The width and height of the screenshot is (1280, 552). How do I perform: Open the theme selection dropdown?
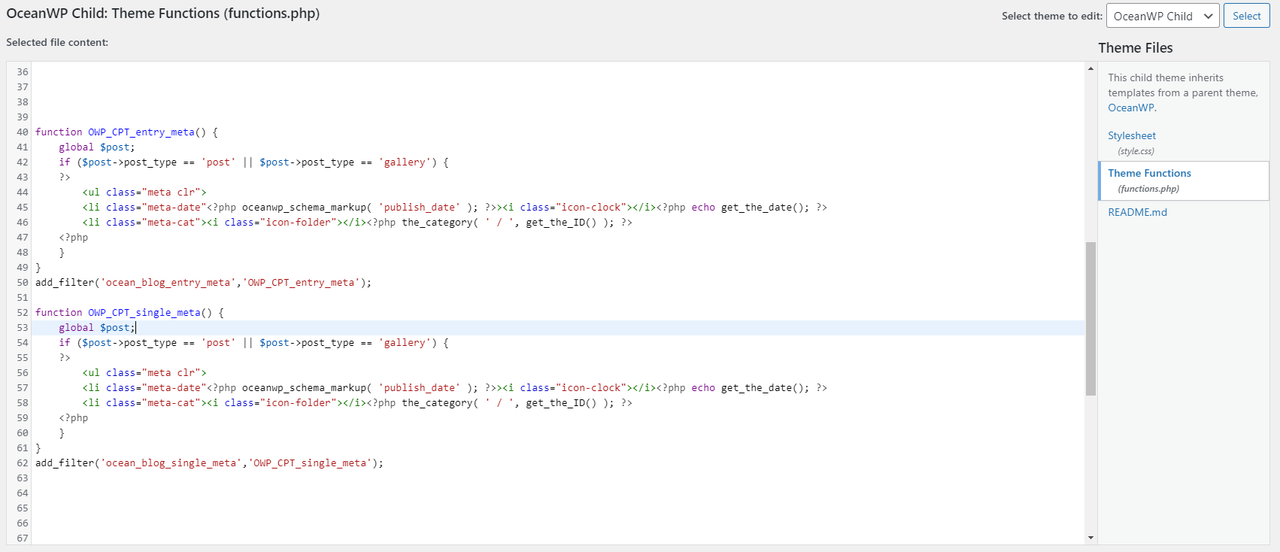pyautogui.click(x=1162, y=16)
